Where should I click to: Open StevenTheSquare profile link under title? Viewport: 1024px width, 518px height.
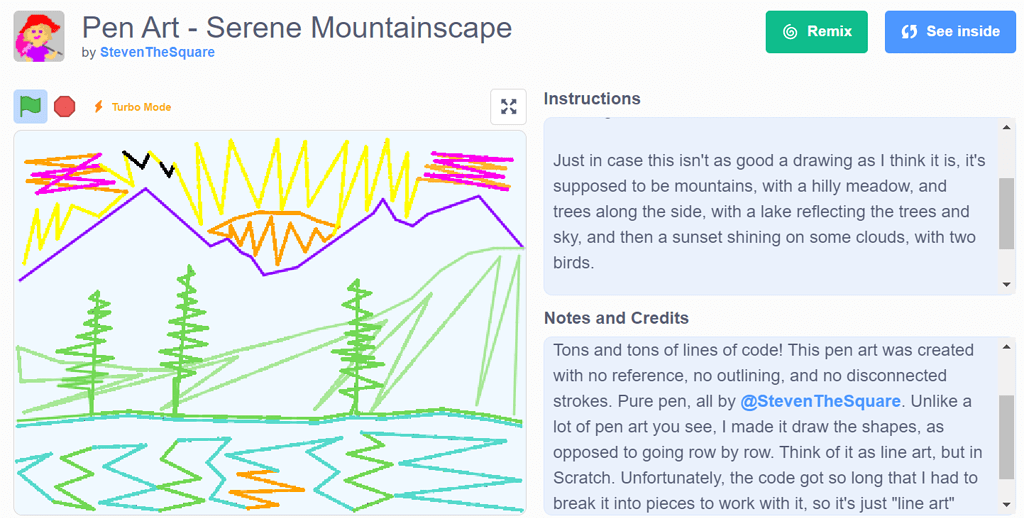click(157, 52)
